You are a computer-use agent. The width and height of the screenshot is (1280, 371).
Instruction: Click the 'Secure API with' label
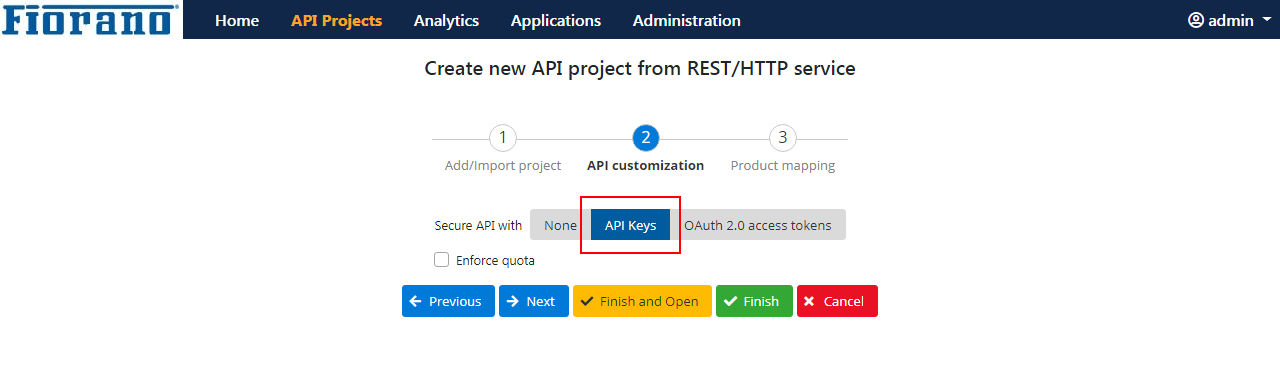coord(478,226)
